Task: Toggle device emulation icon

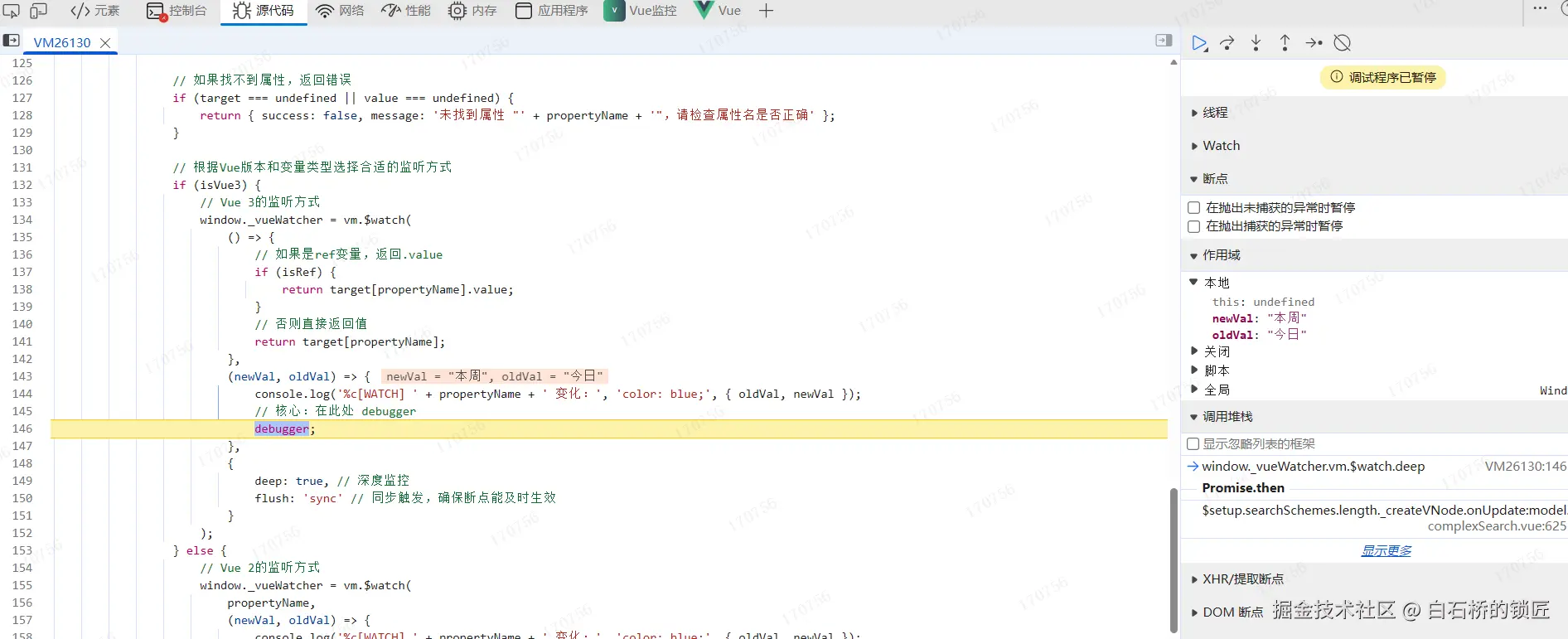Action: pyautogui.click(x=38, y=11)
